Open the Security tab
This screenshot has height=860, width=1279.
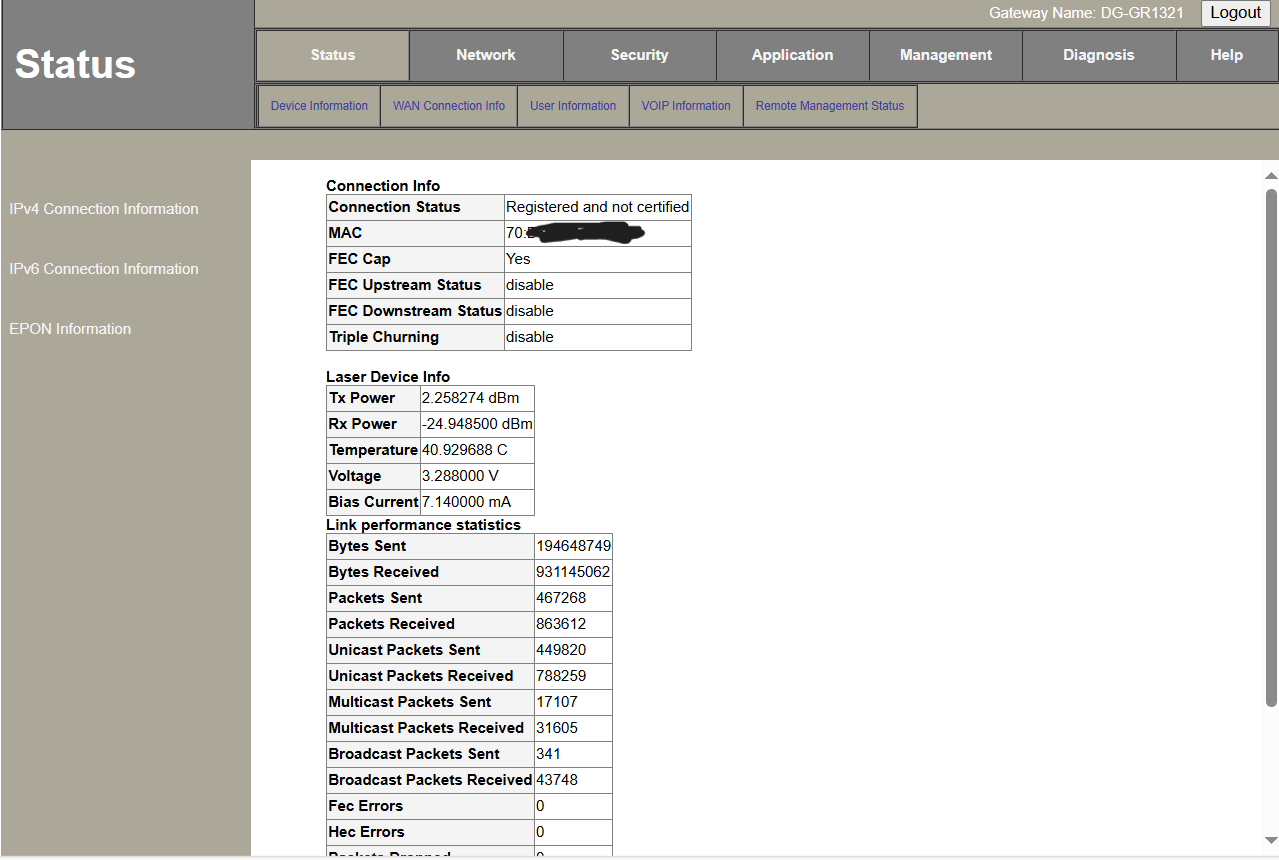tap(639, 55)
